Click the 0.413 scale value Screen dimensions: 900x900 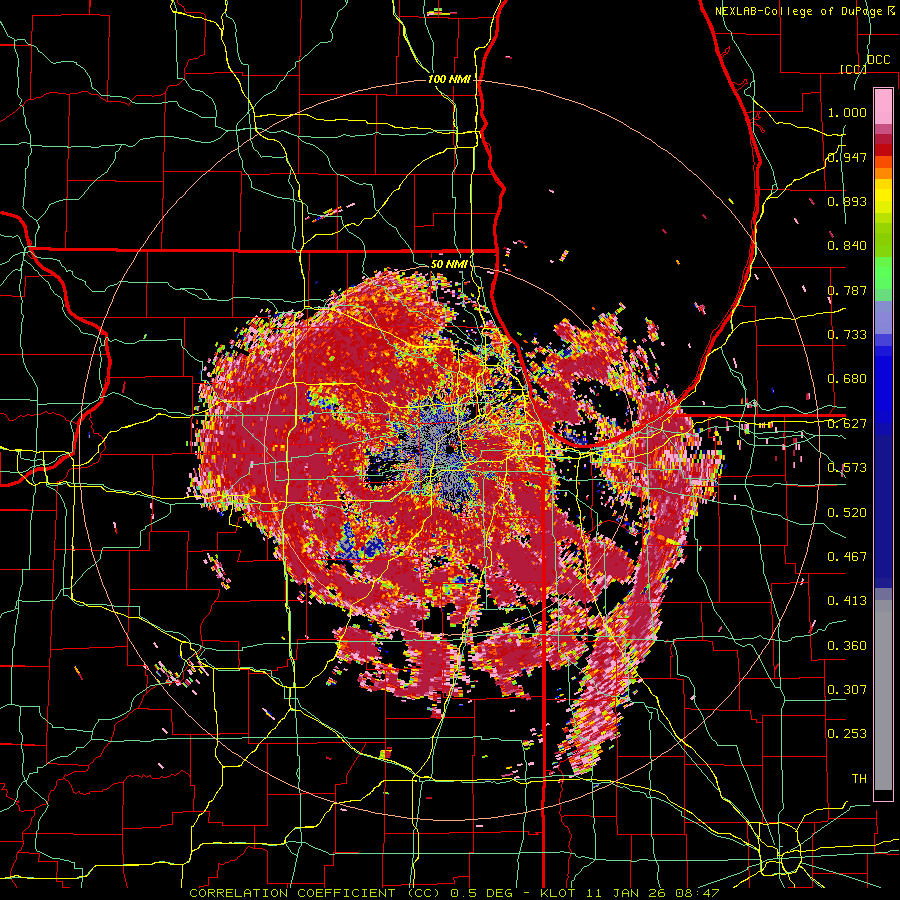pyautogui.click(x=847, y=601)
